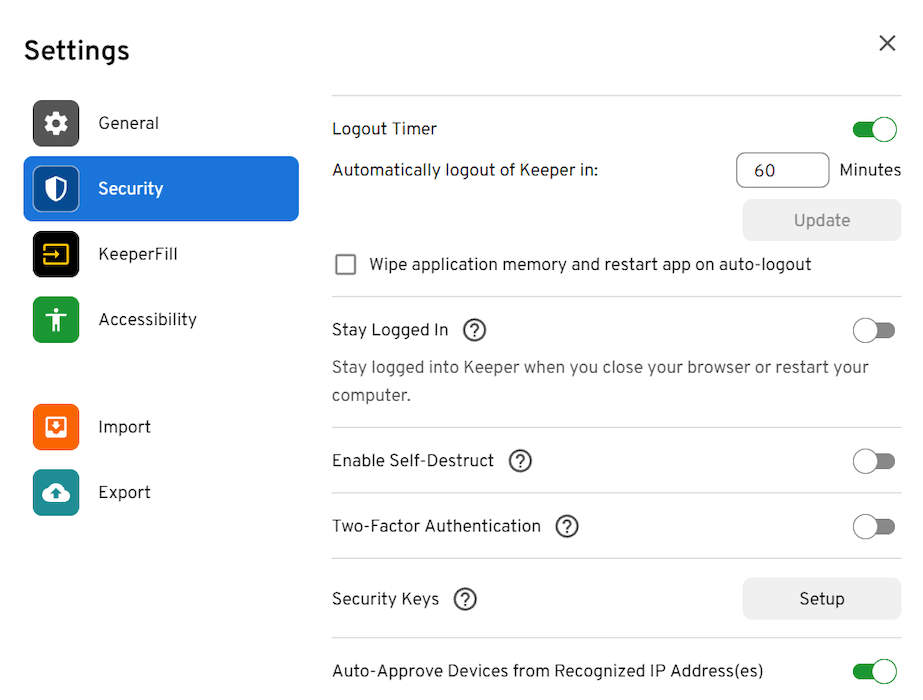
Task: Enable Stay Logged In
Action: [x=874, y=330]
